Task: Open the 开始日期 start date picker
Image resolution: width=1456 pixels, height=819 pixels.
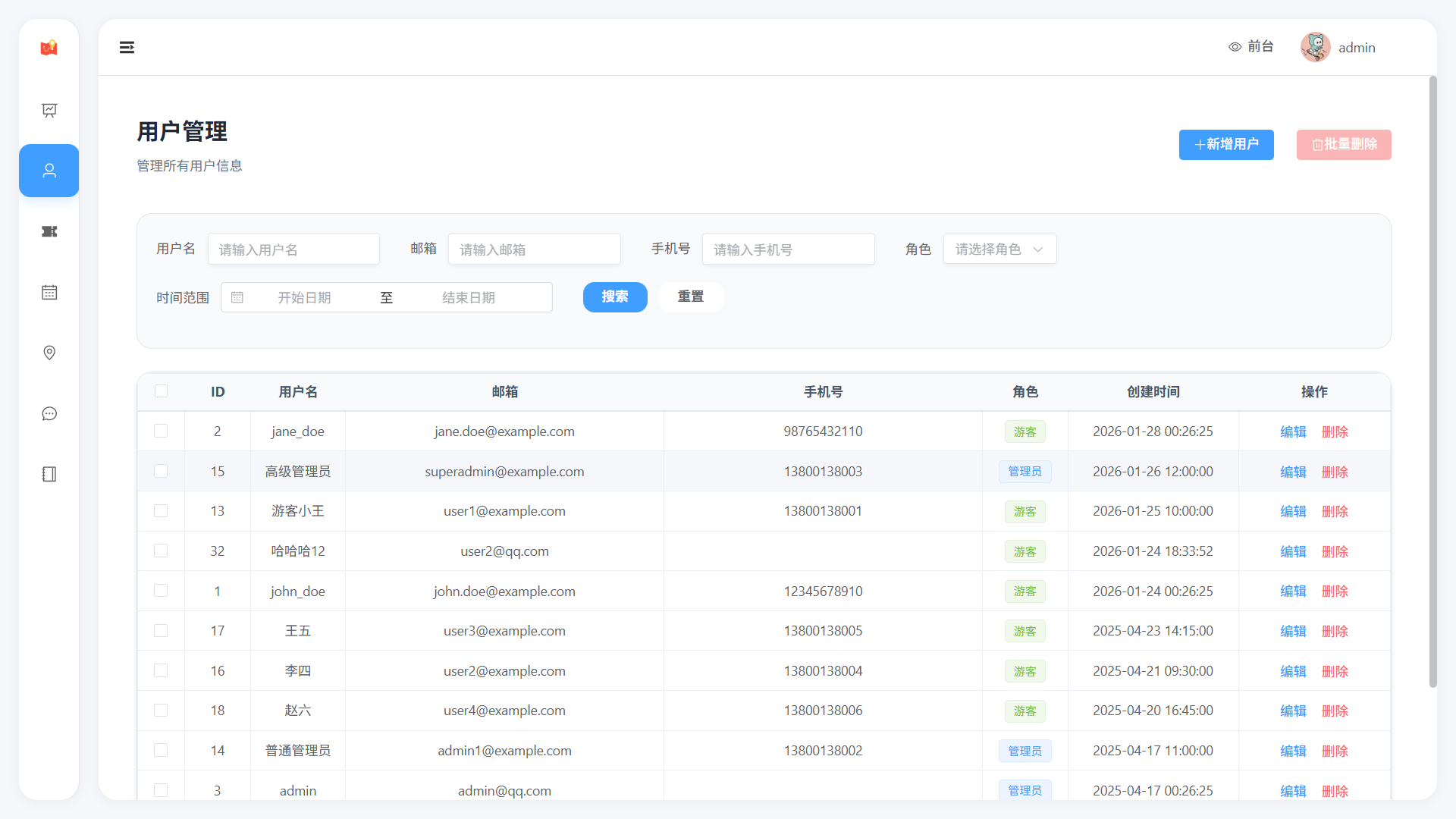Action: (x=304, y=297)
